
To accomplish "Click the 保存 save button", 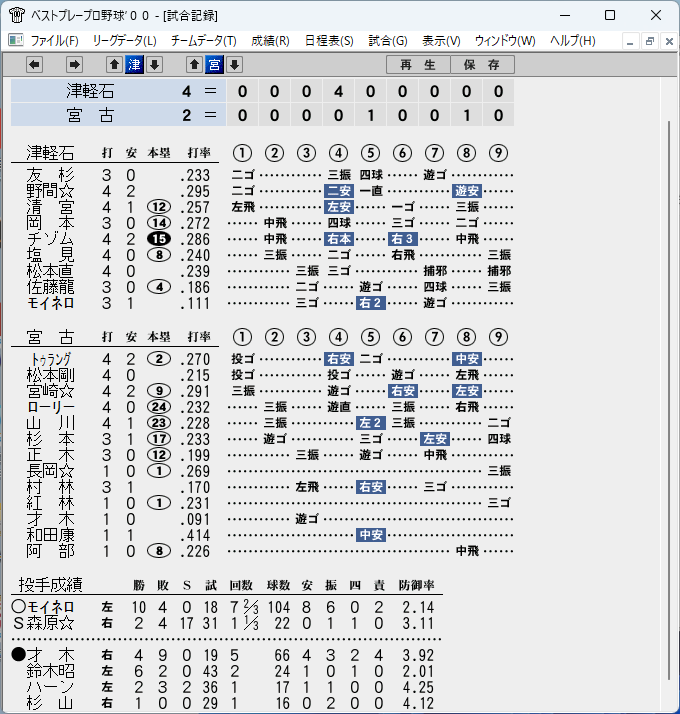I will coord(482,65).
